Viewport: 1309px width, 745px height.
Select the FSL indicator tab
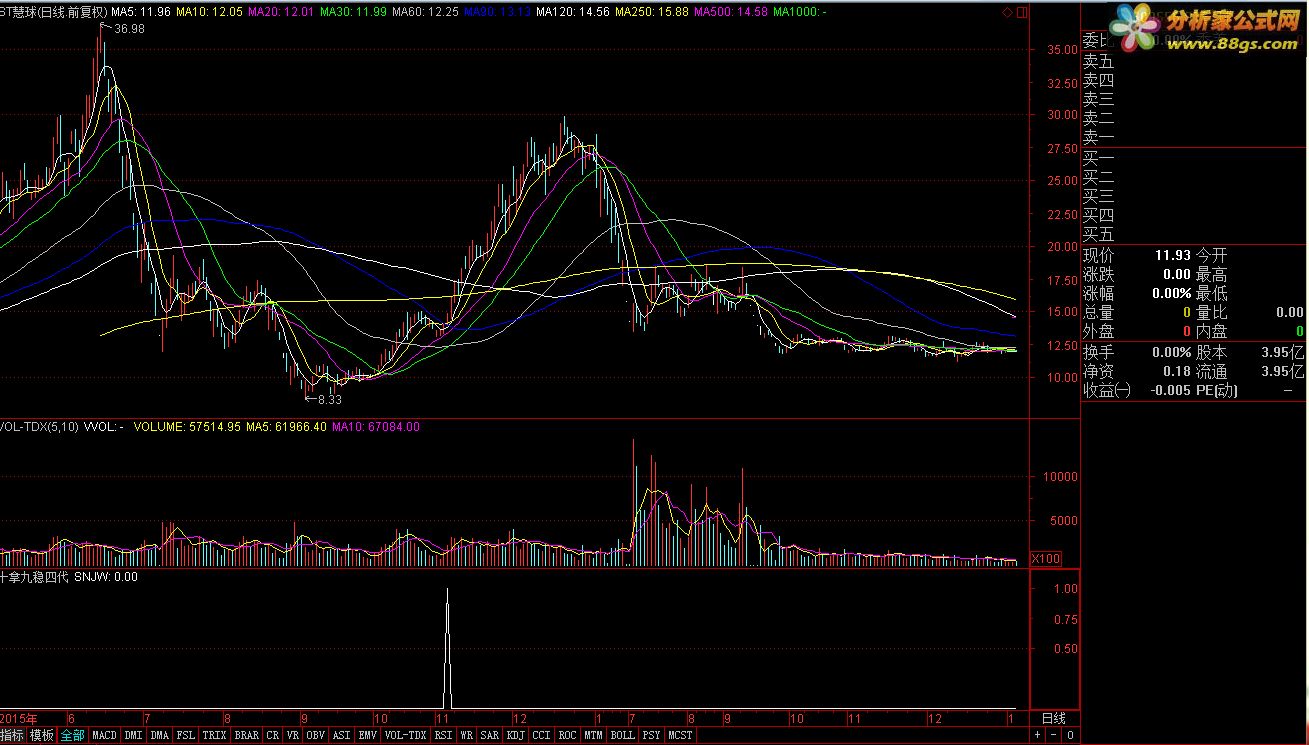186,735
